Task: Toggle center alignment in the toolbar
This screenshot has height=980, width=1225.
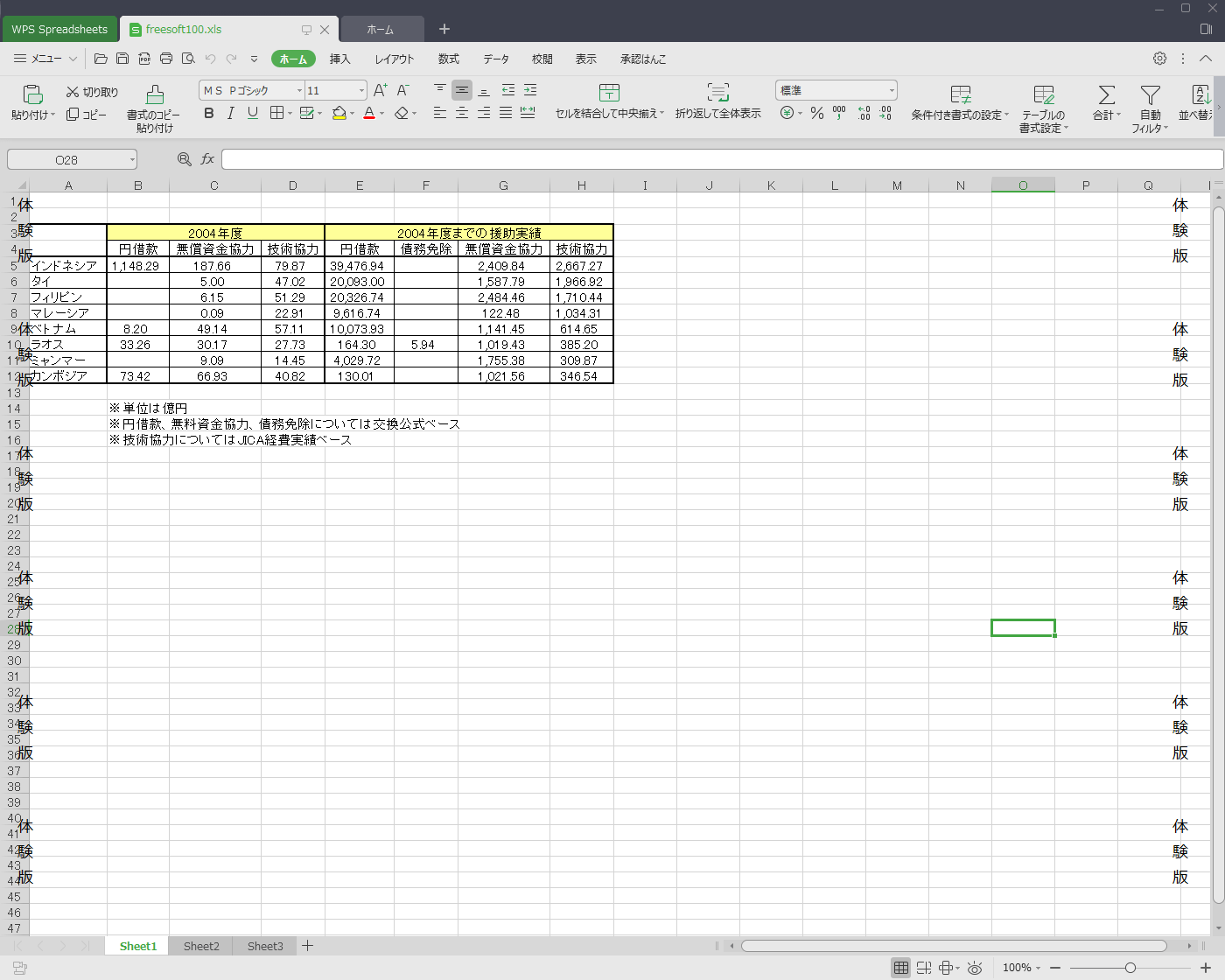Action: [461, 113]
